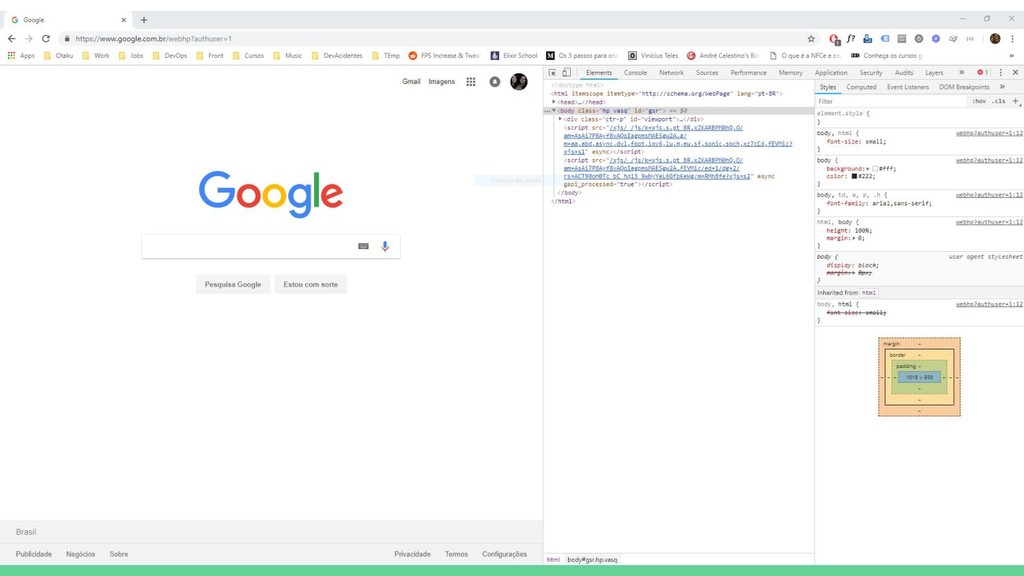Click the white #fff background swatch

pos(875,168)
